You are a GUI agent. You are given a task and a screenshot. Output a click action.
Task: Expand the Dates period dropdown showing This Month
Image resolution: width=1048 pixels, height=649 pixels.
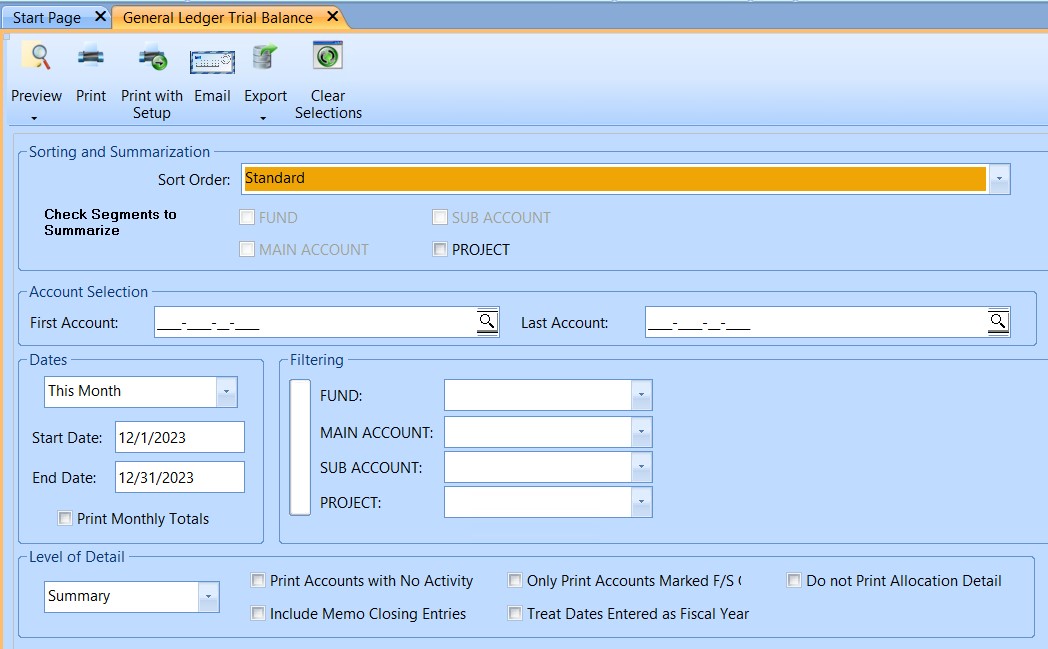coord(228,391)
